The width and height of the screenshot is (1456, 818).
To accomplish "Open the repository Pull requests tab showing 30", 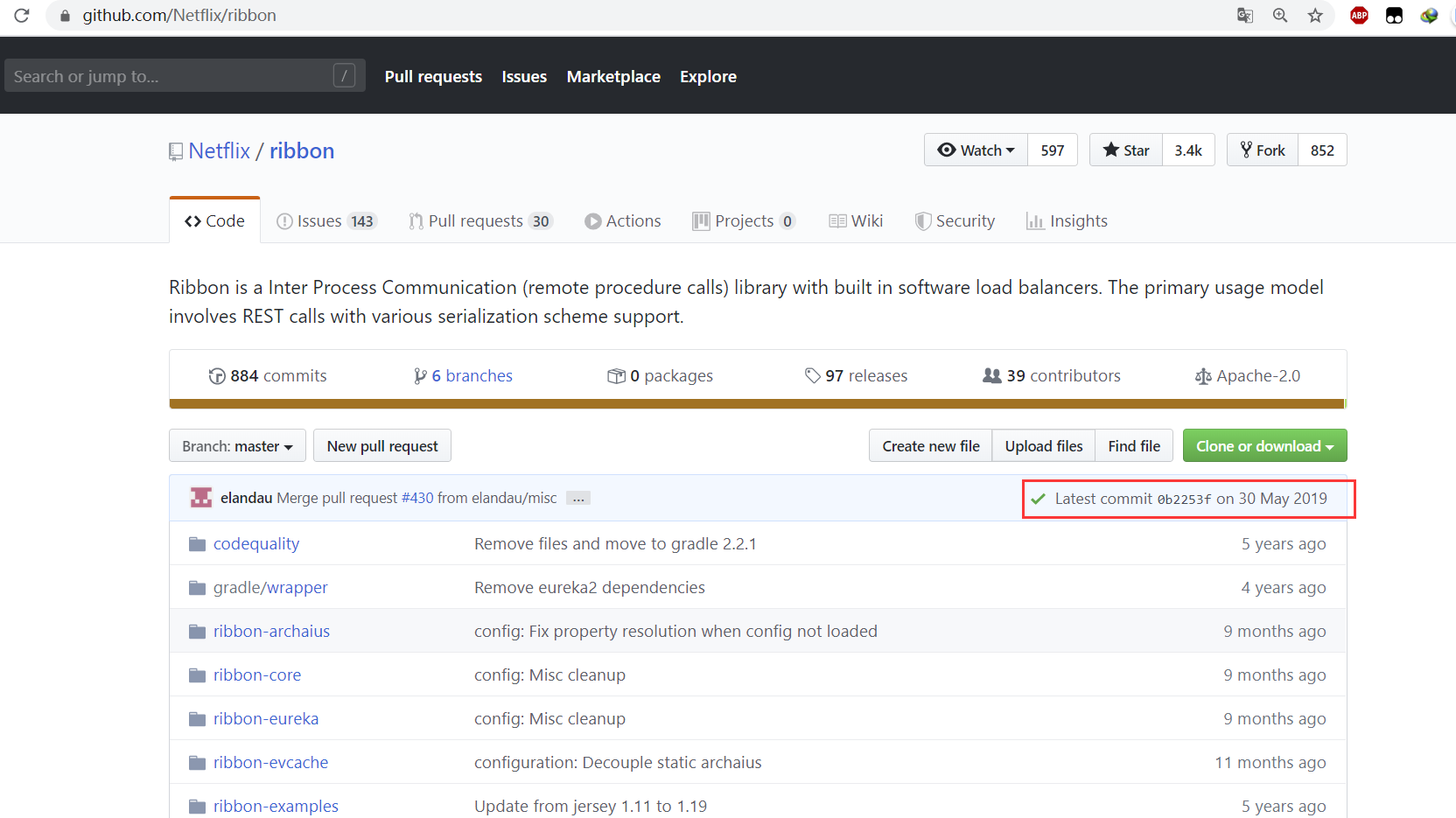I will [x=480, y=220].
